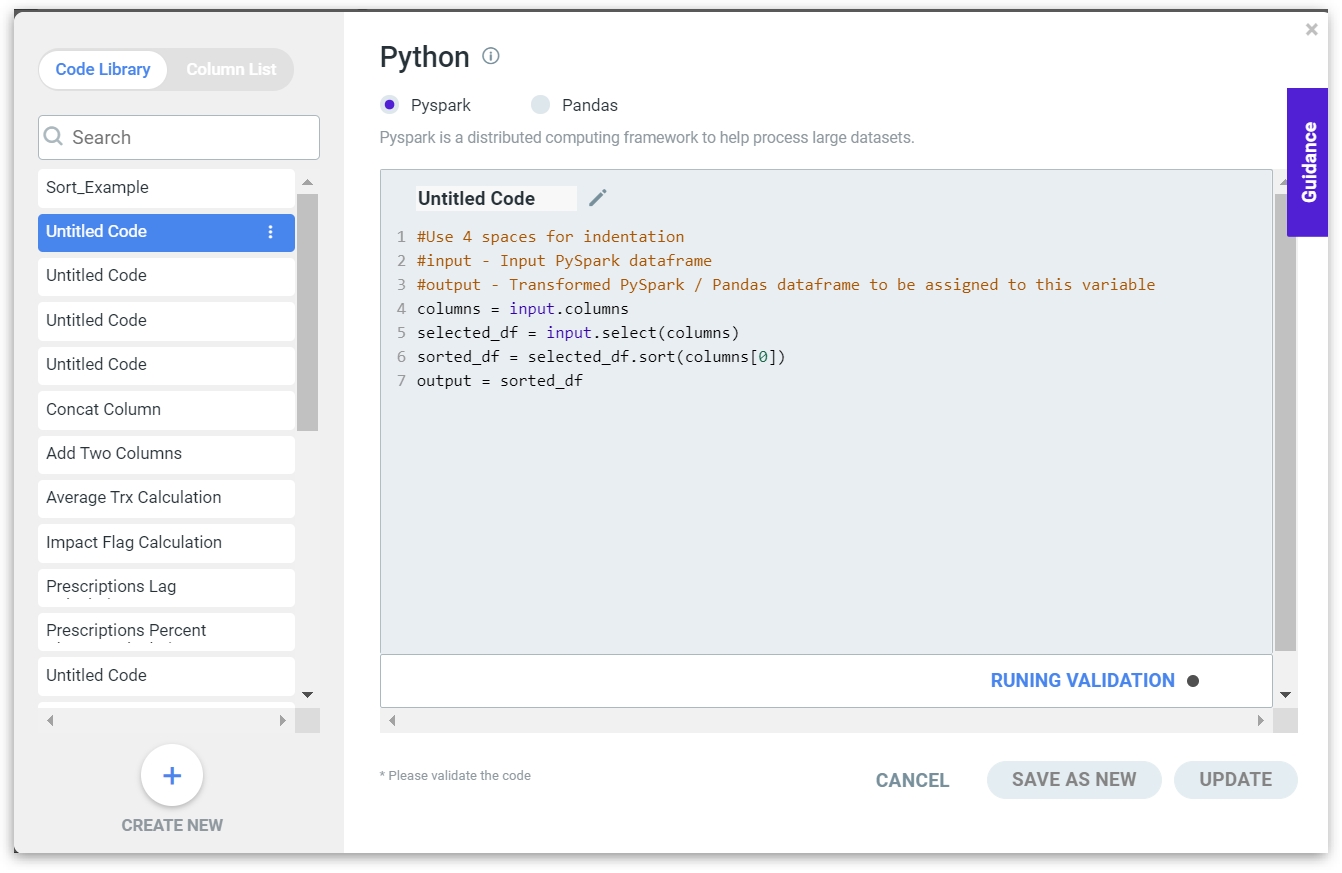Click the info icon next to Python
This screenshot has height=873, width=1342.
[x=490, y=56]
